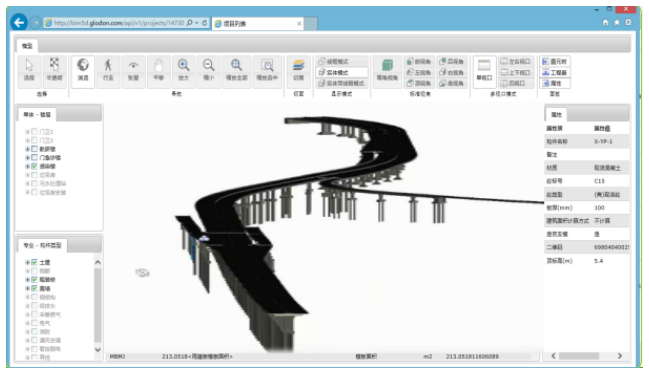The width and height of the screenshot is (649, 373).
Task: Switch to 底视角 bottom view
Action: tap(452, 83)
